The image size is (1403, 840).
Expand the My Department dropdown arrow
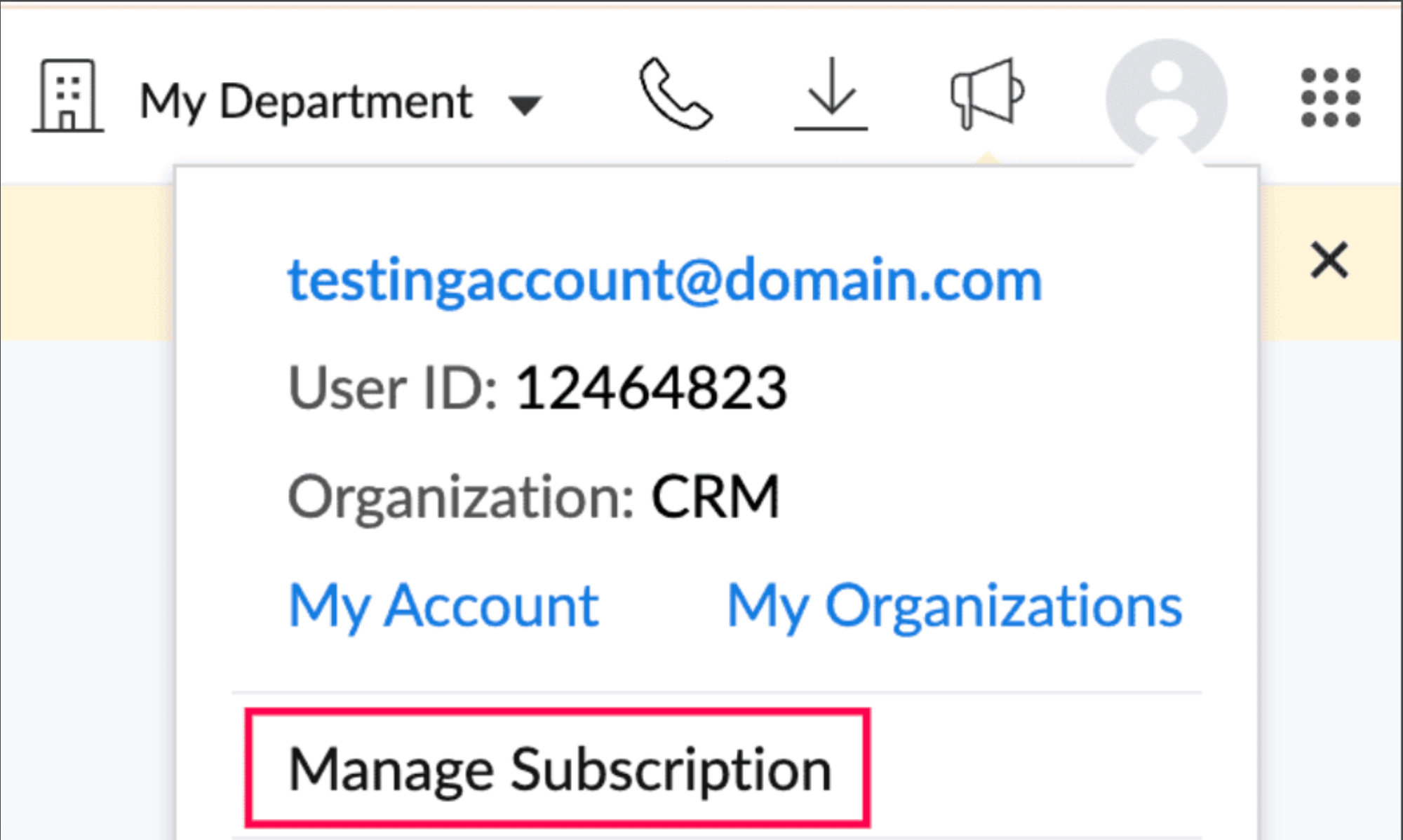(x=525, y=105)
